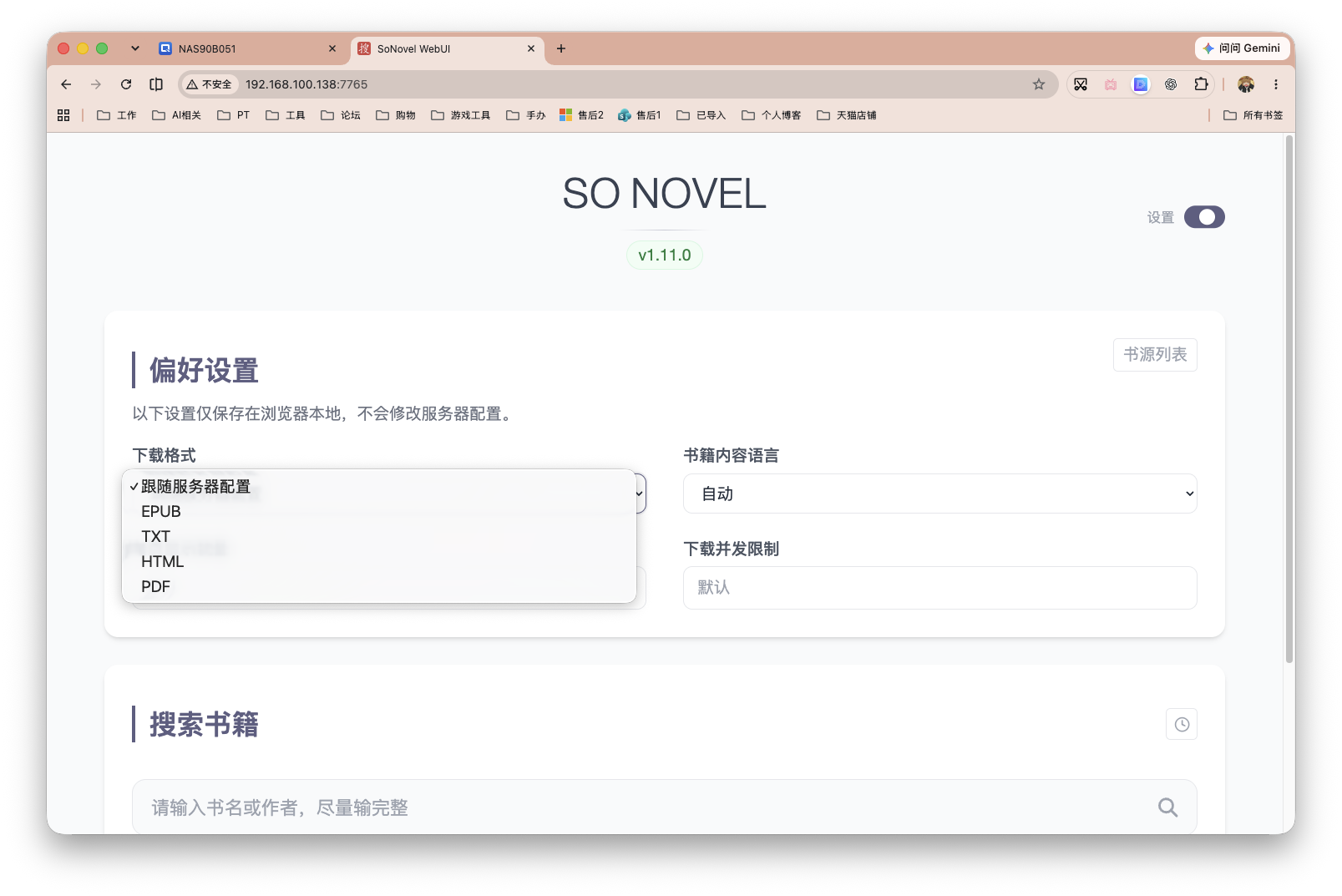This screenshot has height=896, width=1342.
Task: Click the swirl extension icon
Action: click(1171, 84)
